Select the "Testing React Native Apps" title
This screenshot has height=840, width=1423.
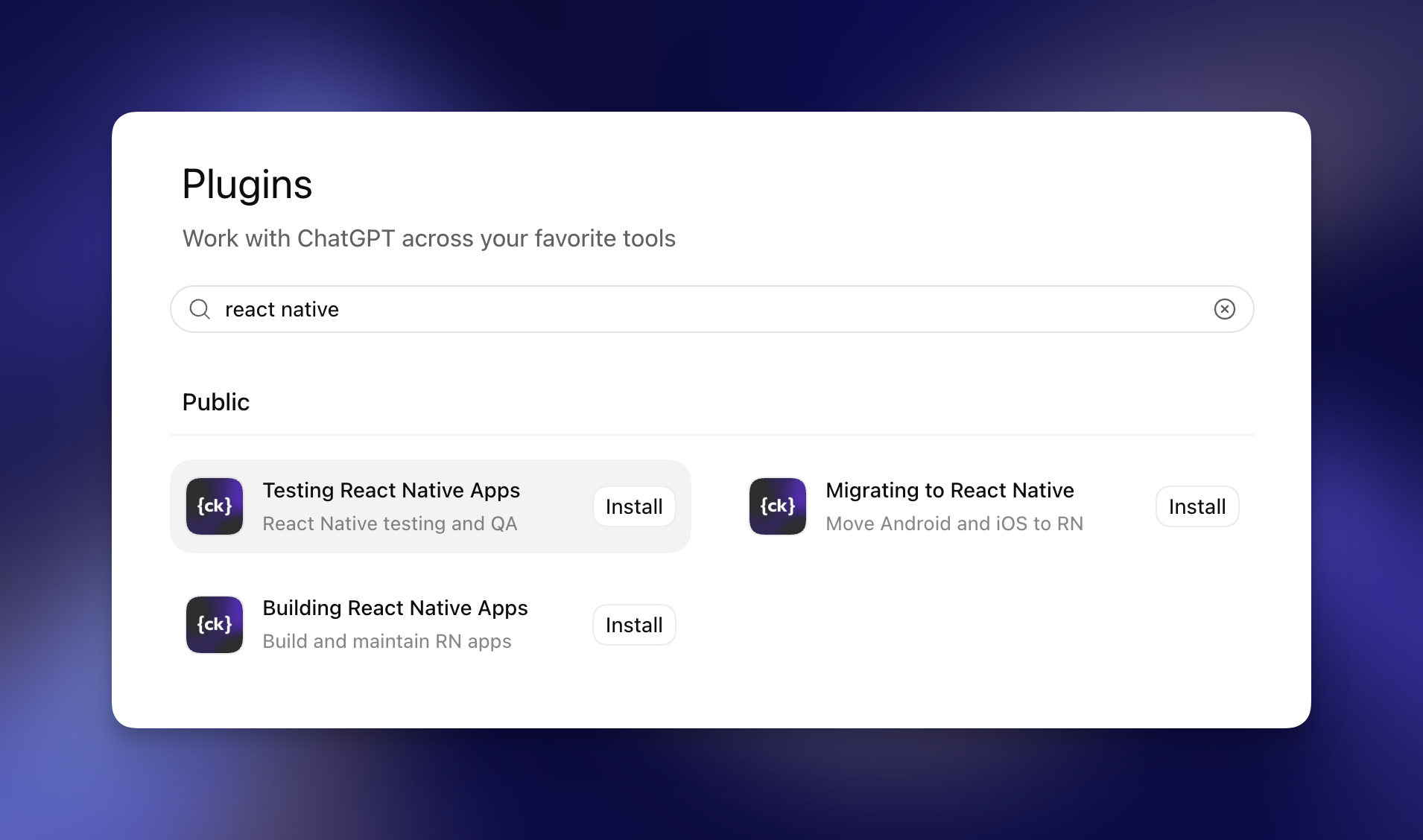[391, 490]
